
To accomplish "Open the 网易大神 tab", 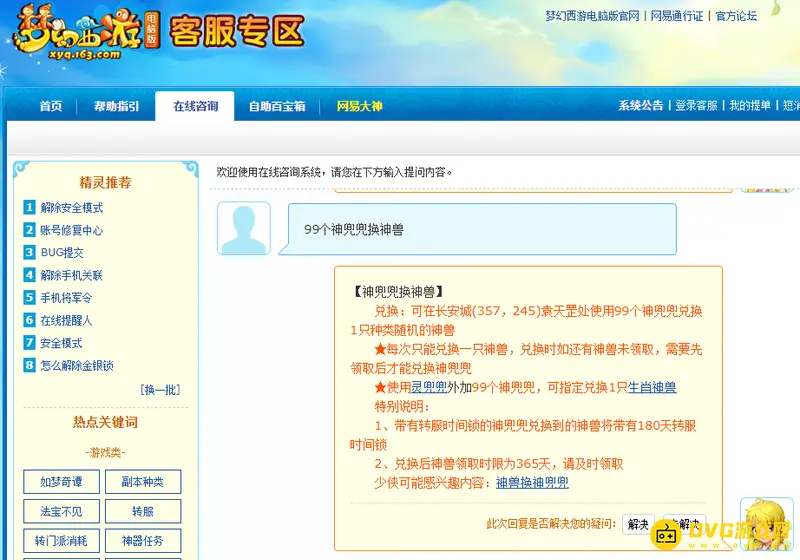I will click(x=359, y=106).
